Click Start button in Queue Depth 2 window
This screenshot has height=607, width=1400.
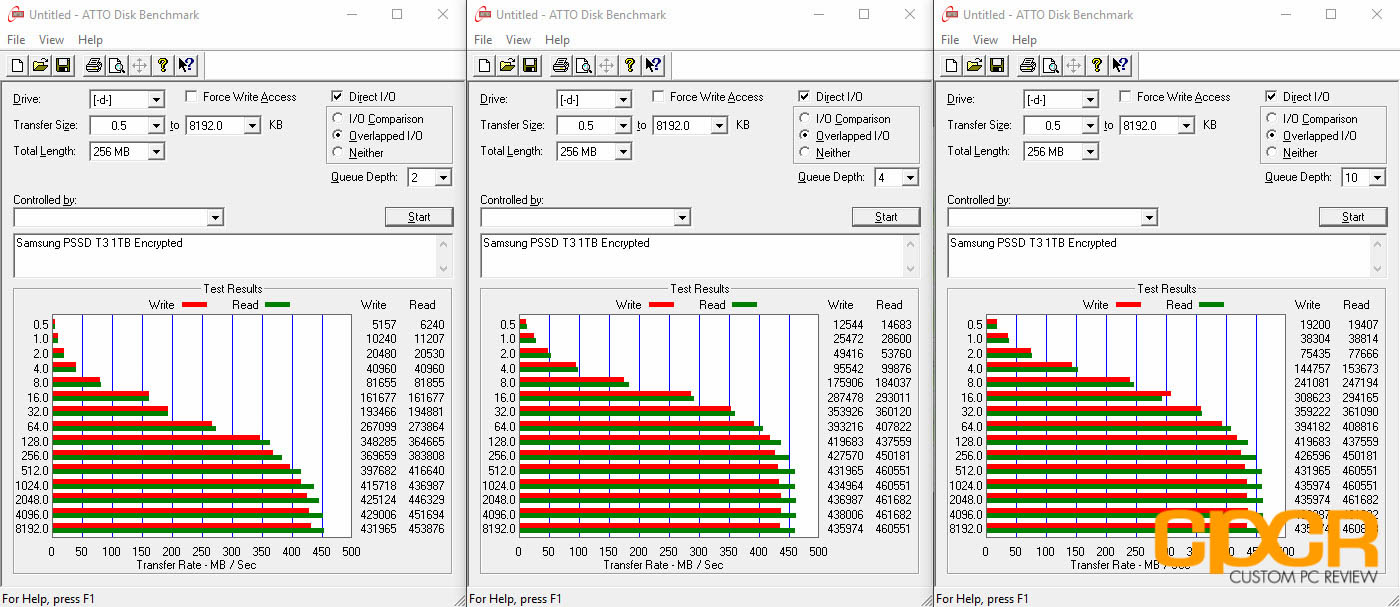click(x=419, y=217)
